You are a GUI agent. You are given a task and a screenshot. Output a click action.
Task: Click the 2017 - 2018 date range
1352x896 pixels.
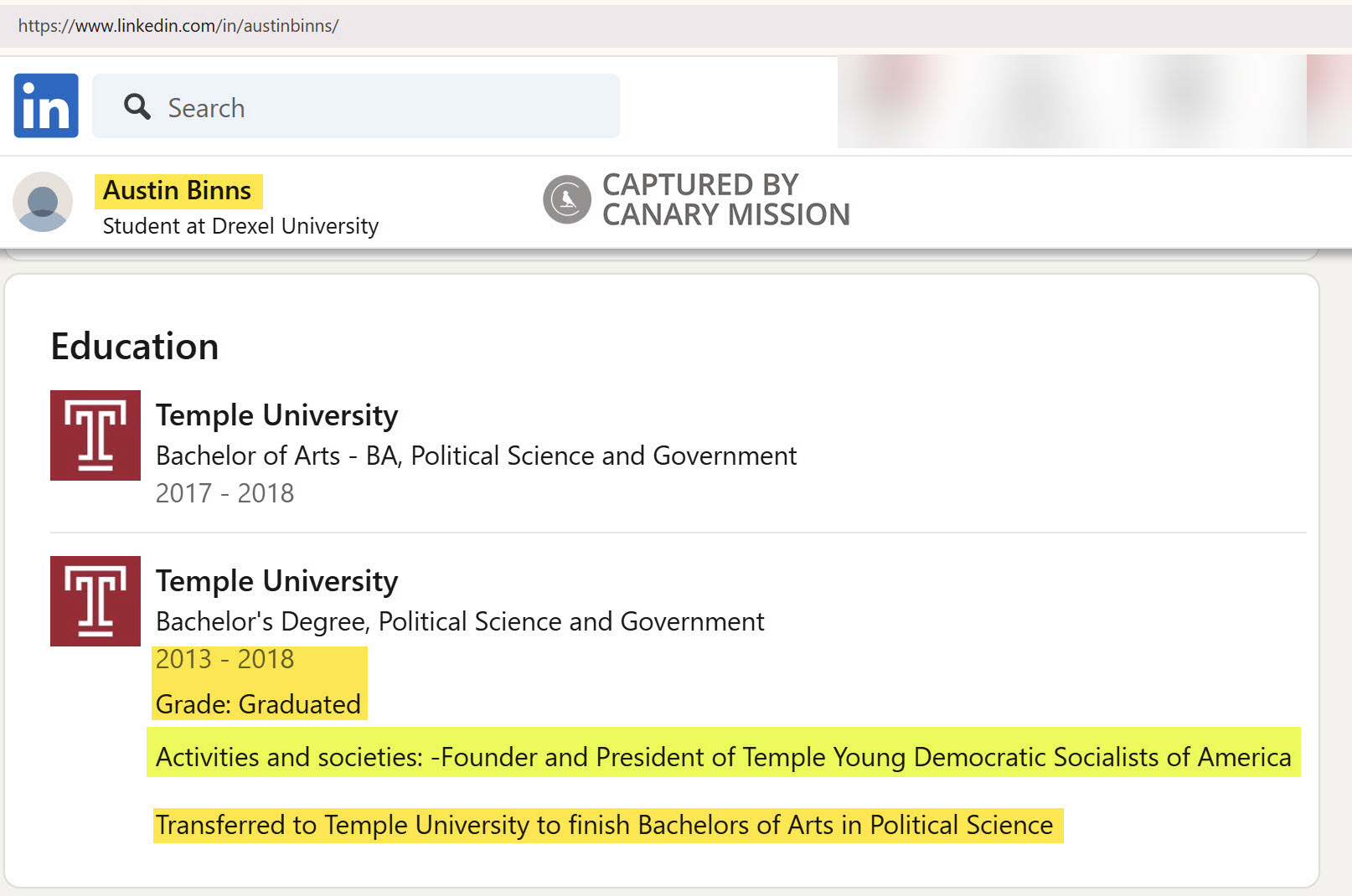224,493
